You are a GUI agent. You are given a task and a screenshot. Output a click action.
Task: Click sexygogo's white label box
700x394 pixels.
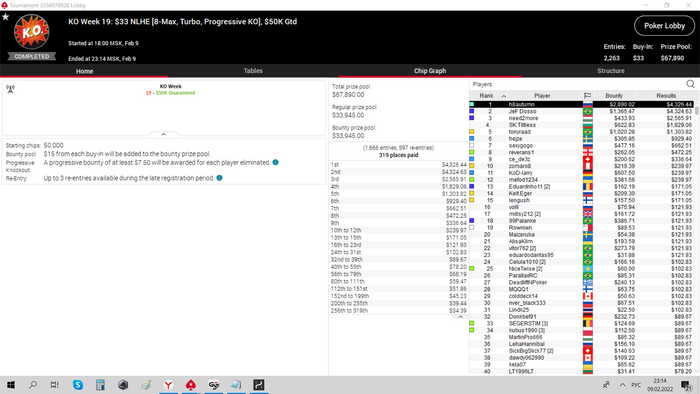(x=471, y=145)
